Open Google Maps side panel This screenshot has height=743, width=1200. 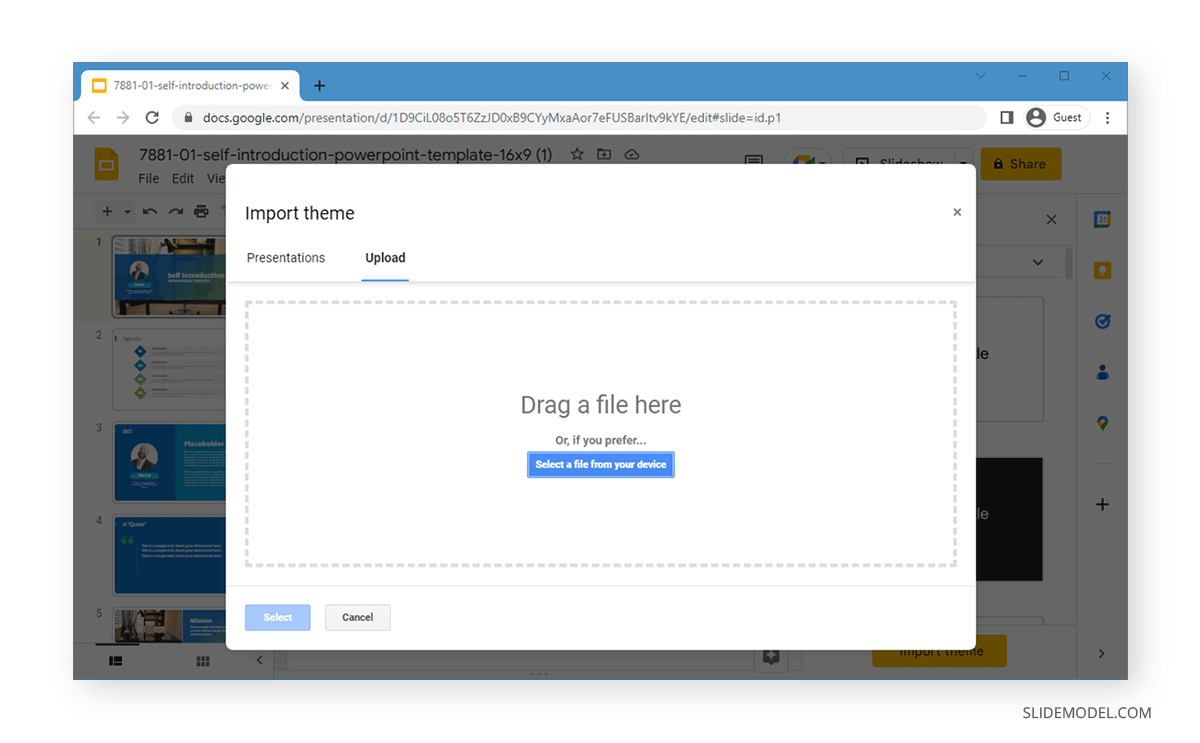(x=1102, y=422)
